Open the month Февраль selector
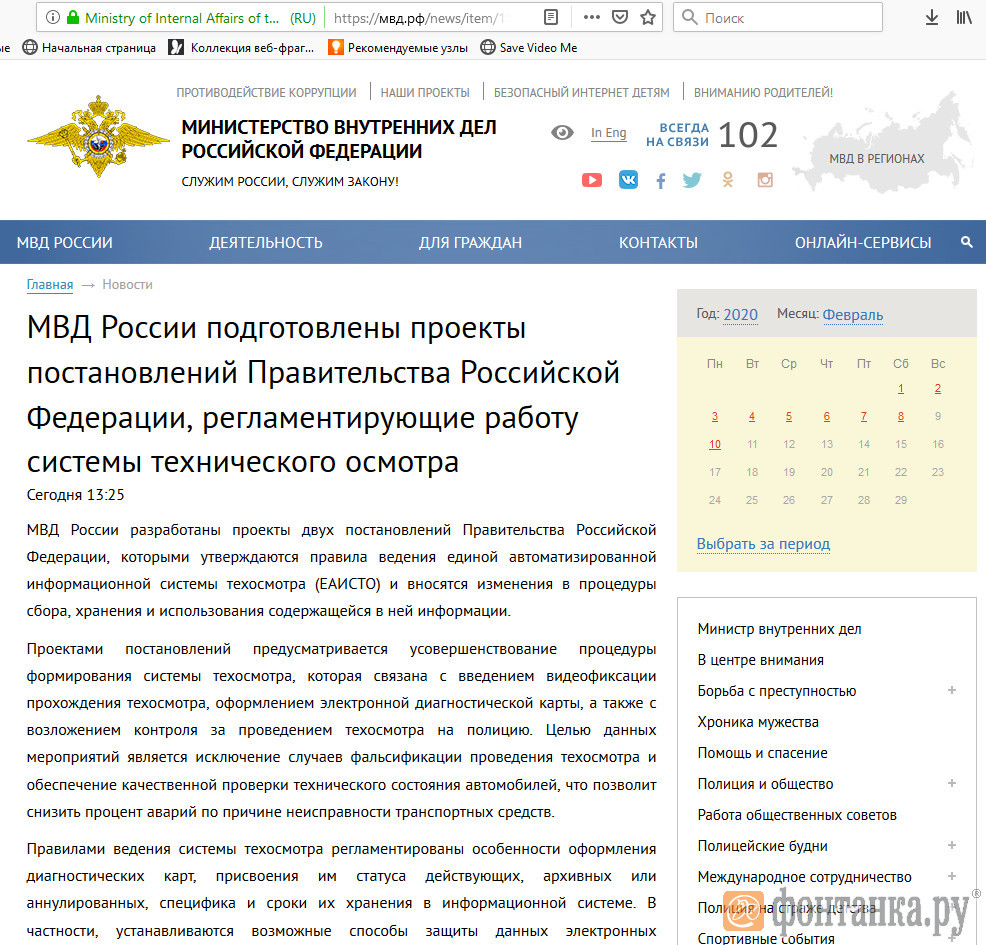 [852, 314]
